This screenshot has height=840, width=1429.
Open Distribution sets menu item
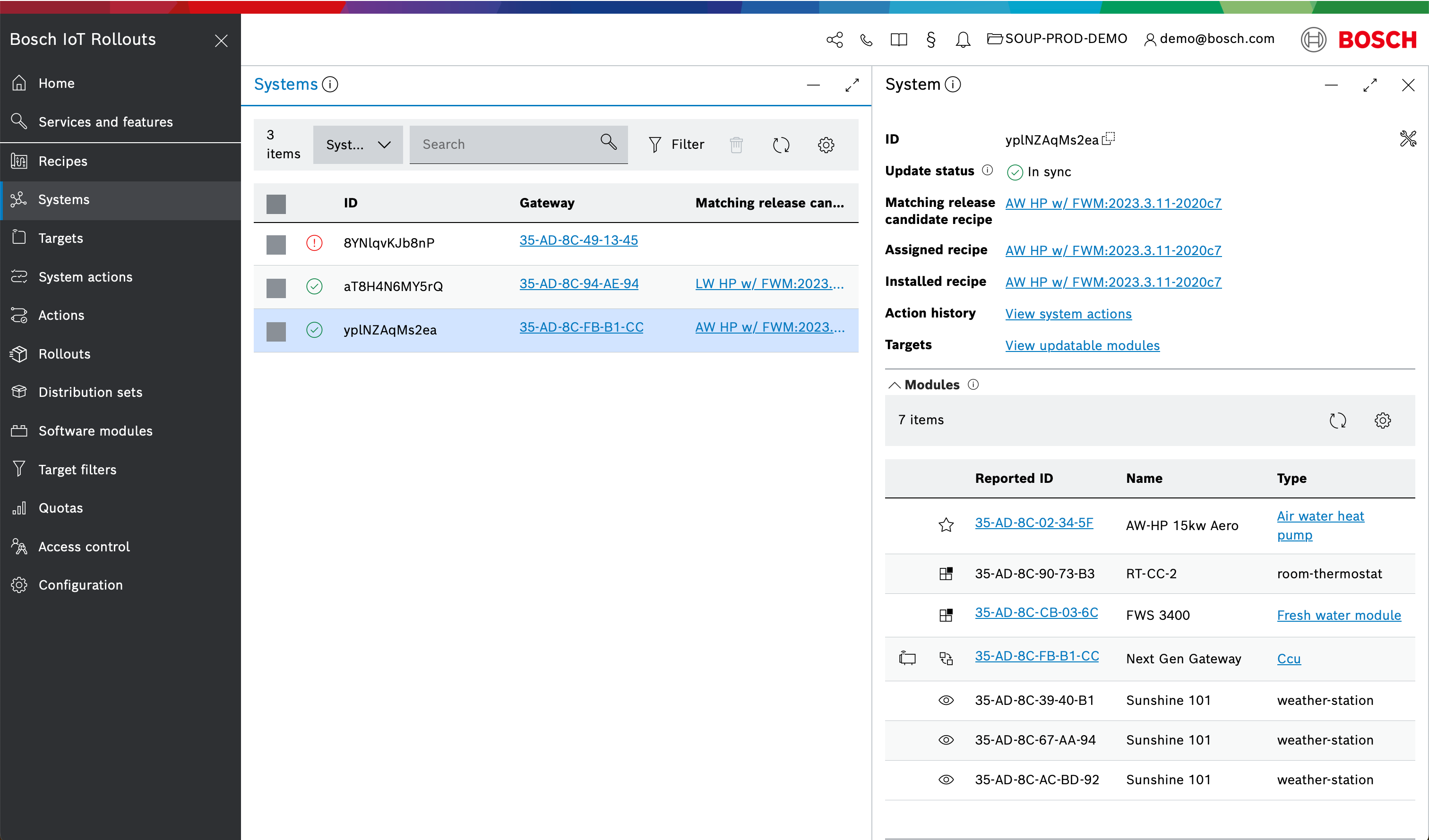pyautogui.click(x=90, y=392)
